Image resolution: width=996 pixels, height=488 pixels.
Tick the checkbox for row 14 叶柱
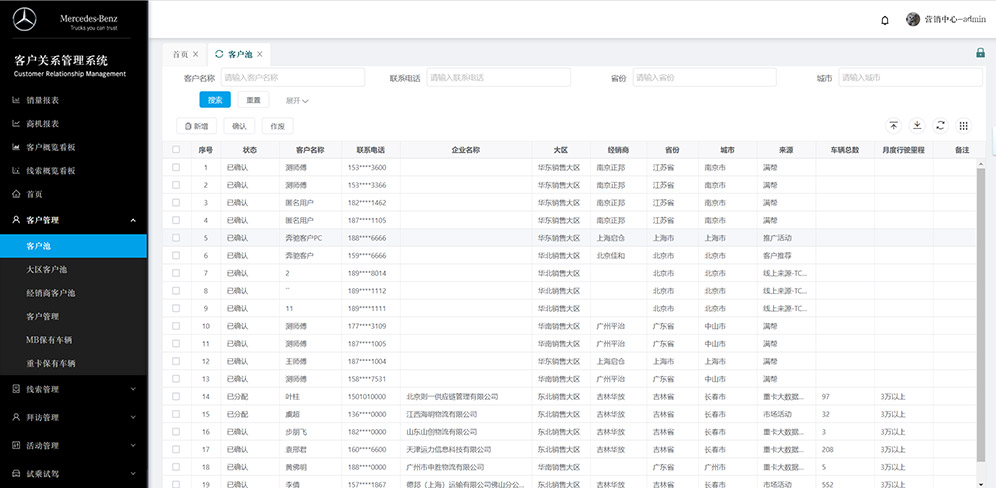click(176, 397)
